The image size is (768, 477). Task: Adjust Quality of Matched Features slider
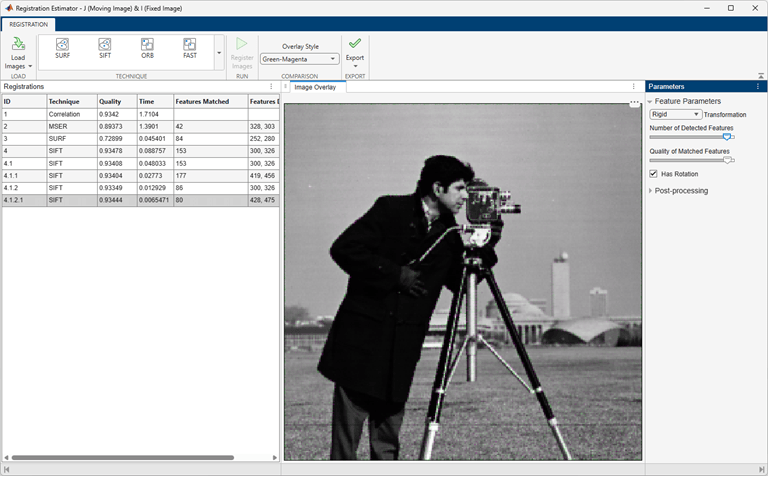pos(728,160)
